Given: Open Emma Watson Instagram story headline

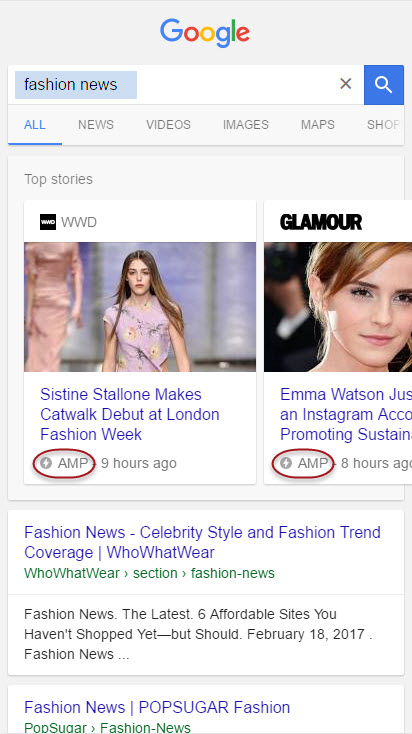Looking at the screenshot, I should pos(346,414).
